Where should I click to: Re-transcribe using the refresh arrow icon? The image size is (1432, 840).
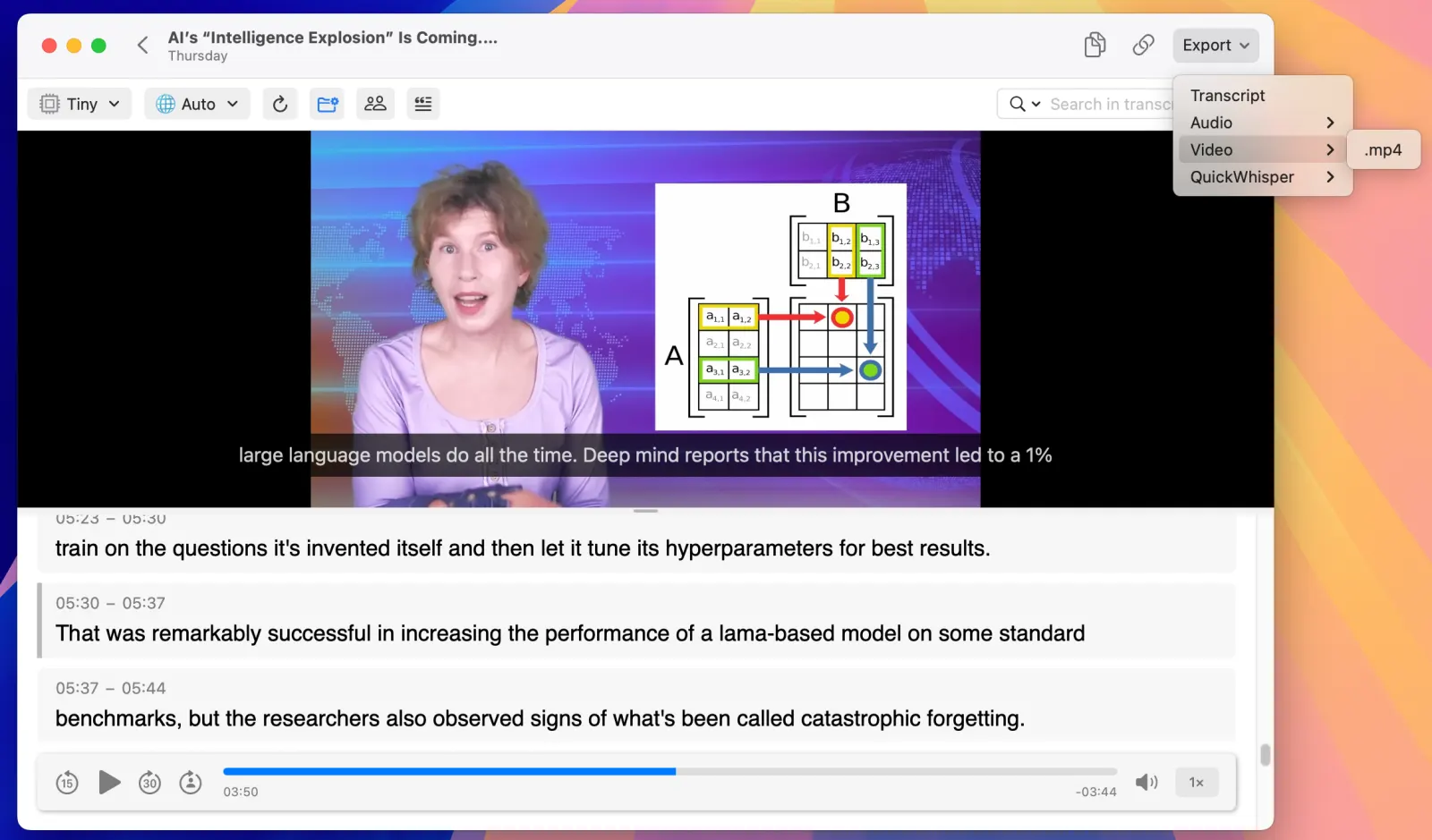pyautogui.click(x=280, y=104)
